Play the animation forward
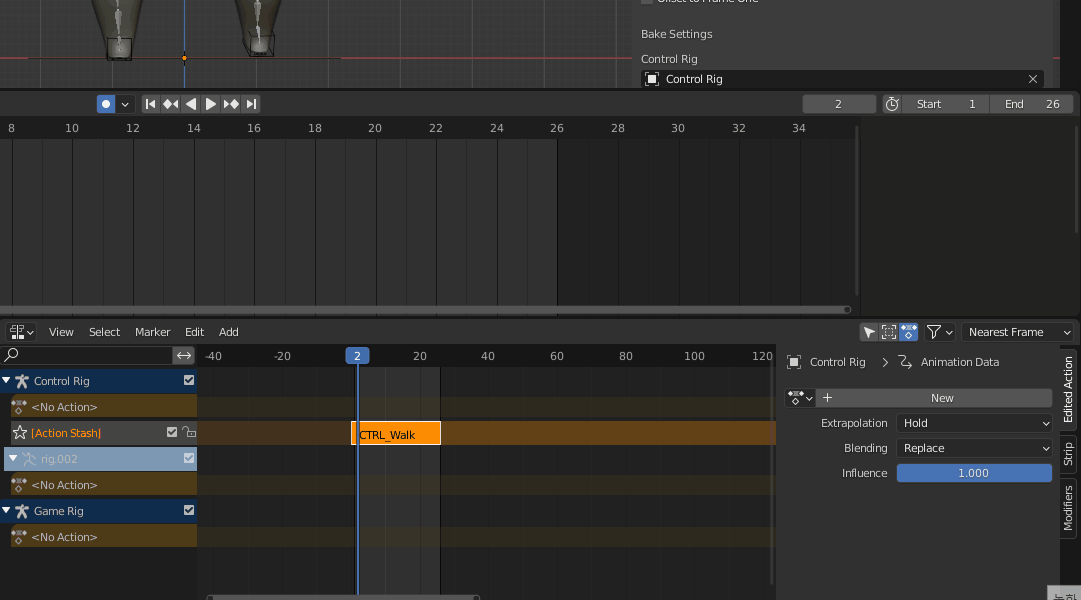This screenshot has height=600, width=1081. tap(211, 104)
